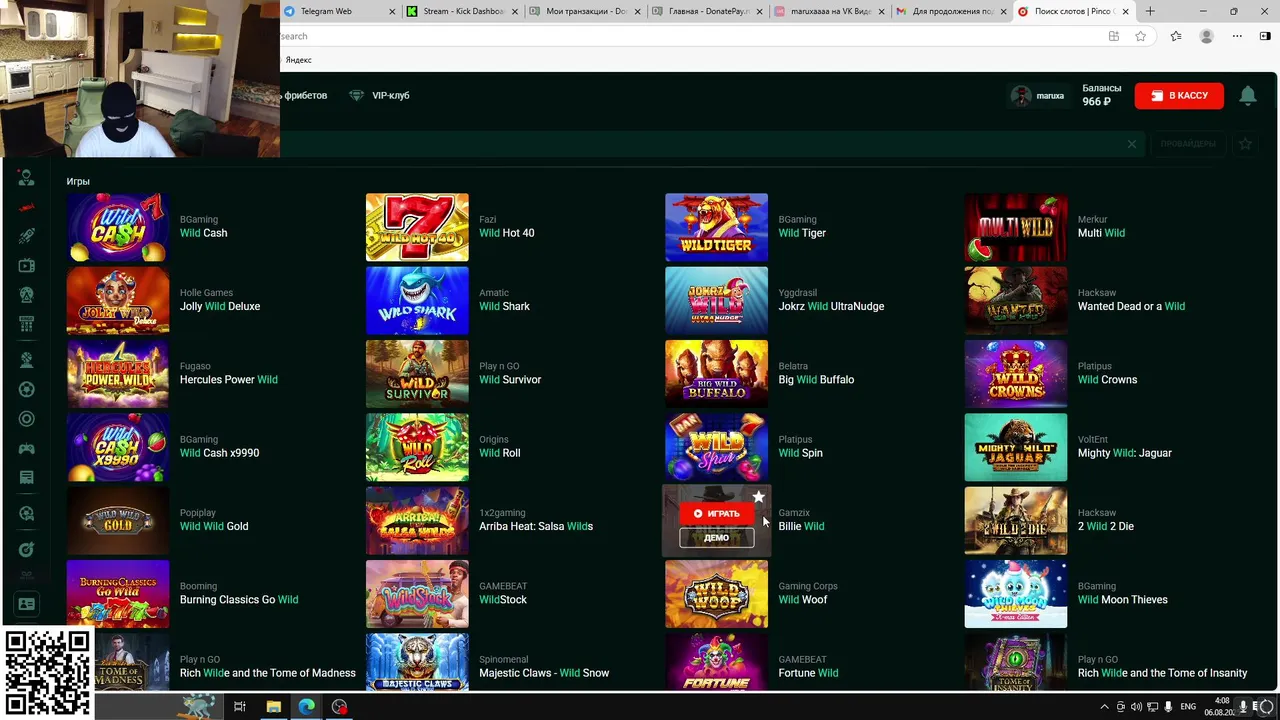Click the Arriba Heat: Salsa Wilds title

pyautogui.click(x=536, y=526)
